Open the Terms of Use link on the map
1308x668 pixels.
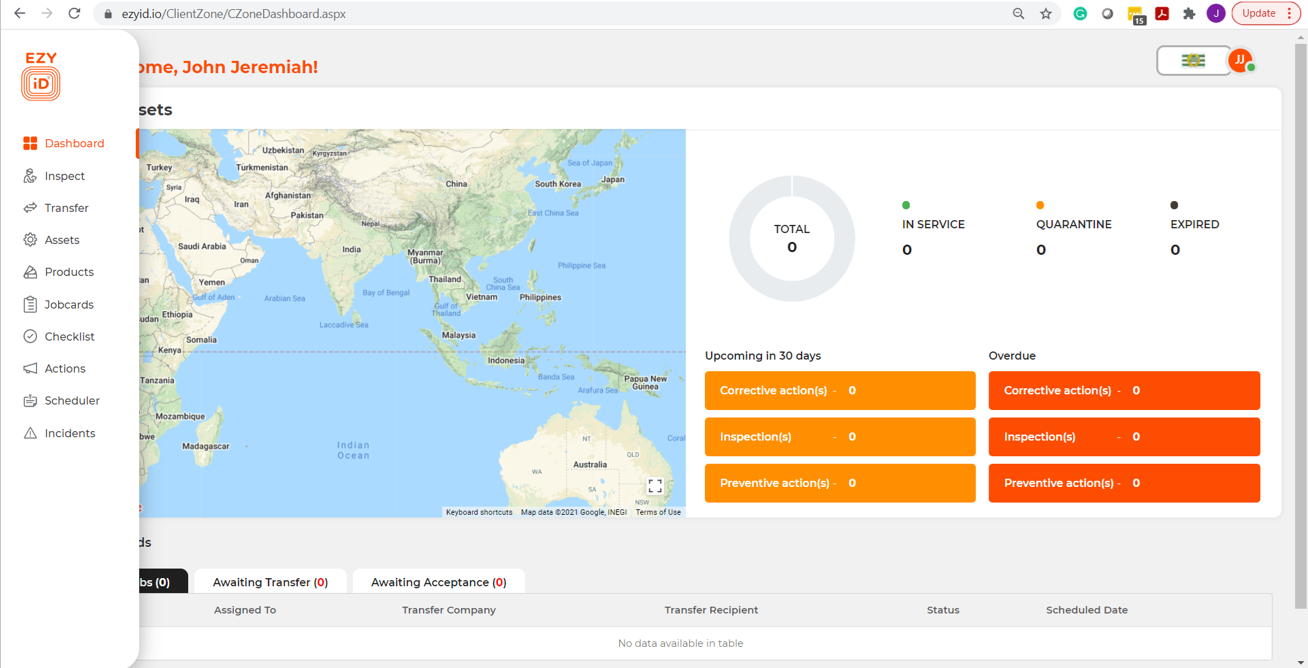[657, 511]
